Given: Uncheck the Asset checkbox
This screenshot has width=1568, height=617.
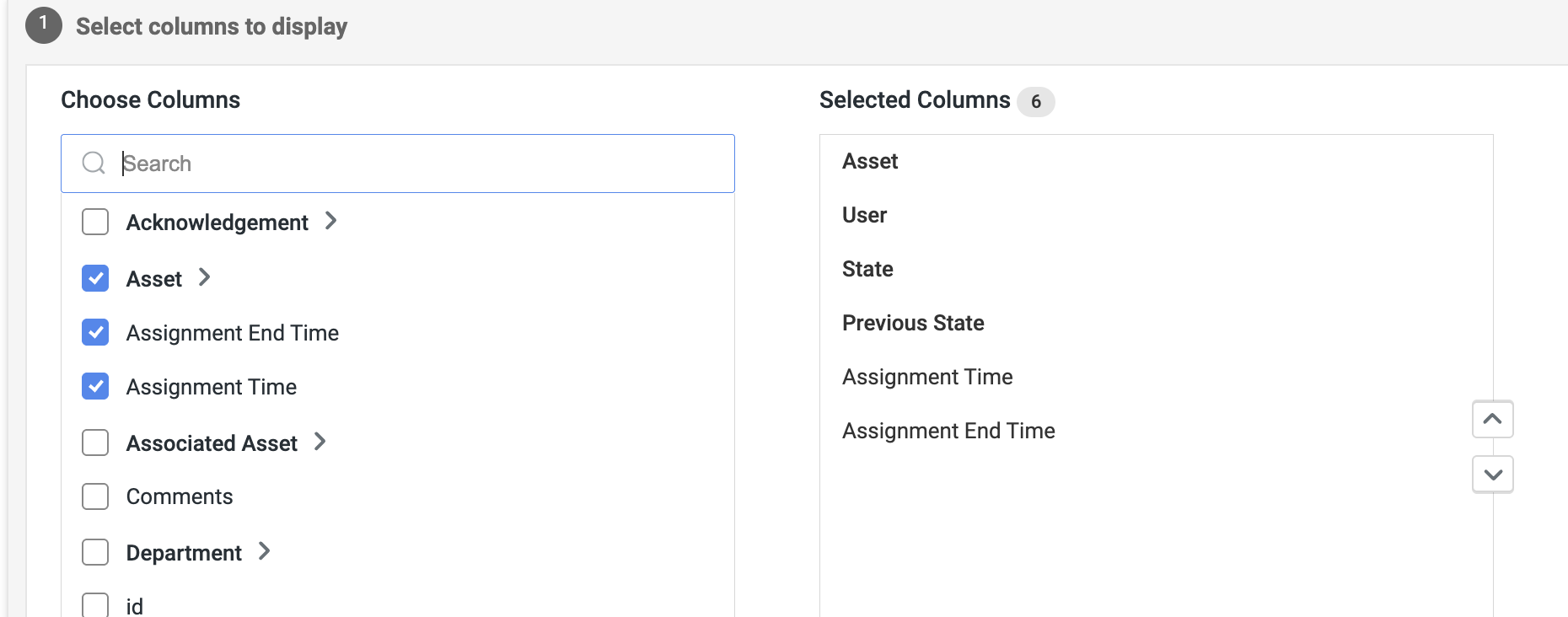Looking at the screenshot, I should click(95, 278).
